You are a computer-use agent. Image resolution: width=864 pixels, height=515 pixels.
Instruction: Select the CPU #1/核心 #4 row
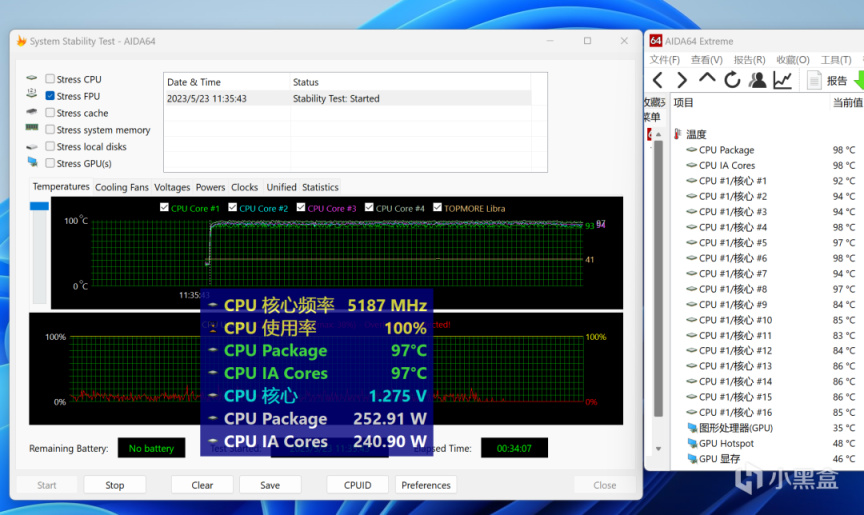pyautogui.click(x=770, y=227)
